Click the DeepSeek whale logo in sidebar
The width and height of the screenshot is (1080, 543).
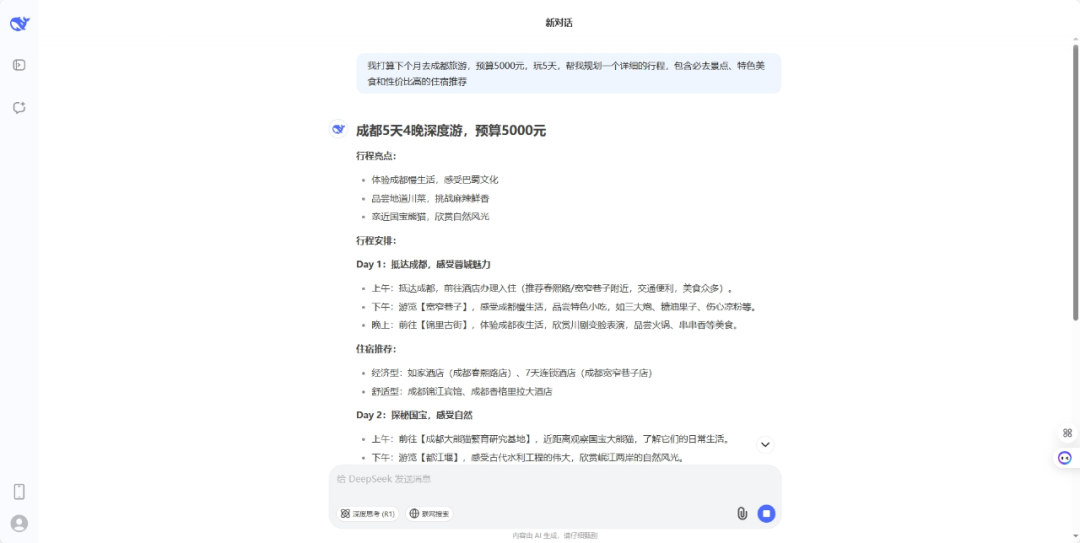pyautogui.click(x=20, y=23)
